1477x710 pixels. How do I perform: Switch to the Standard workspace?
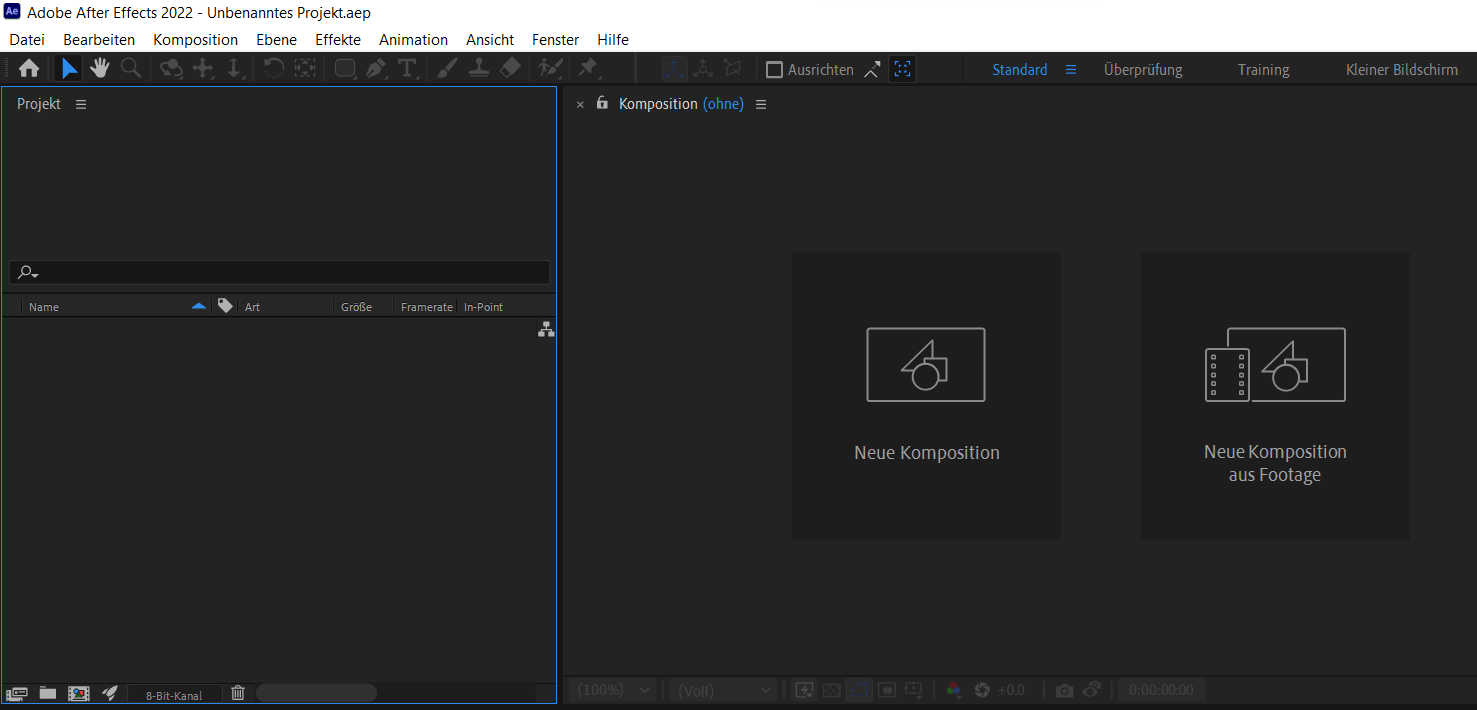click(1019, 70)
